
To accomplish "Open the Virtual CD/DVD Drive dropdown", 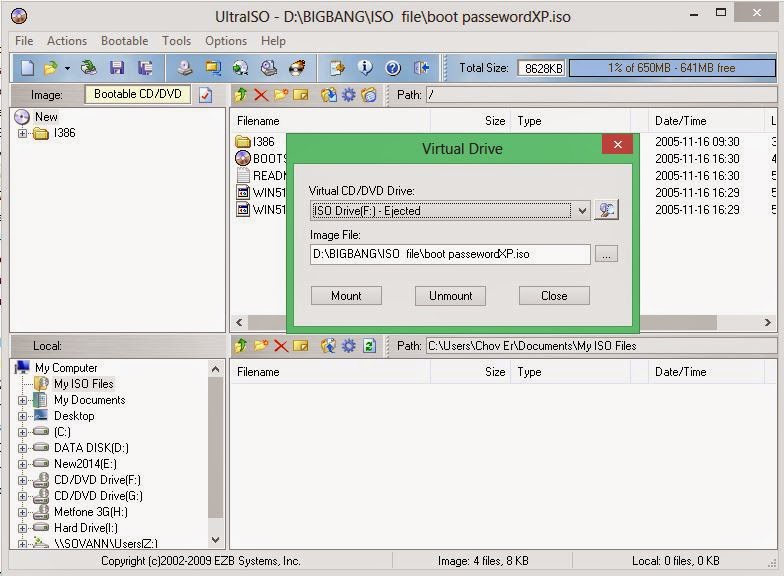I will click(582, 210).
